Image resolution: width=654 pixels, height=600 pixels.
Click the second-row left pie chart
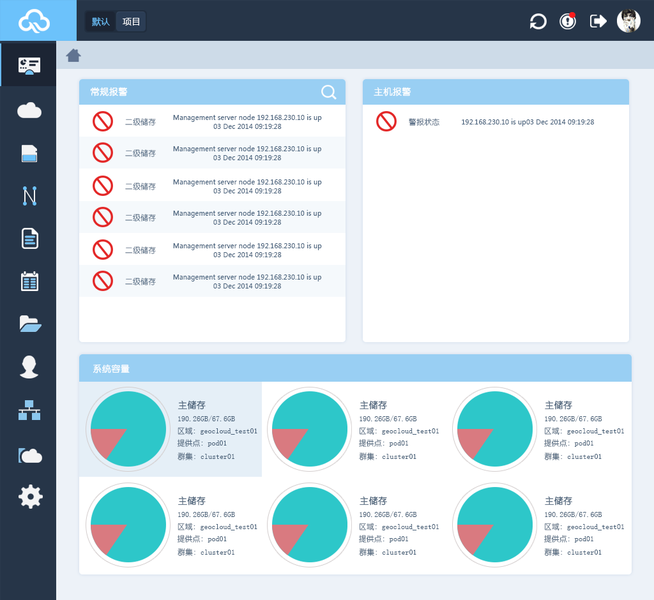128,525
